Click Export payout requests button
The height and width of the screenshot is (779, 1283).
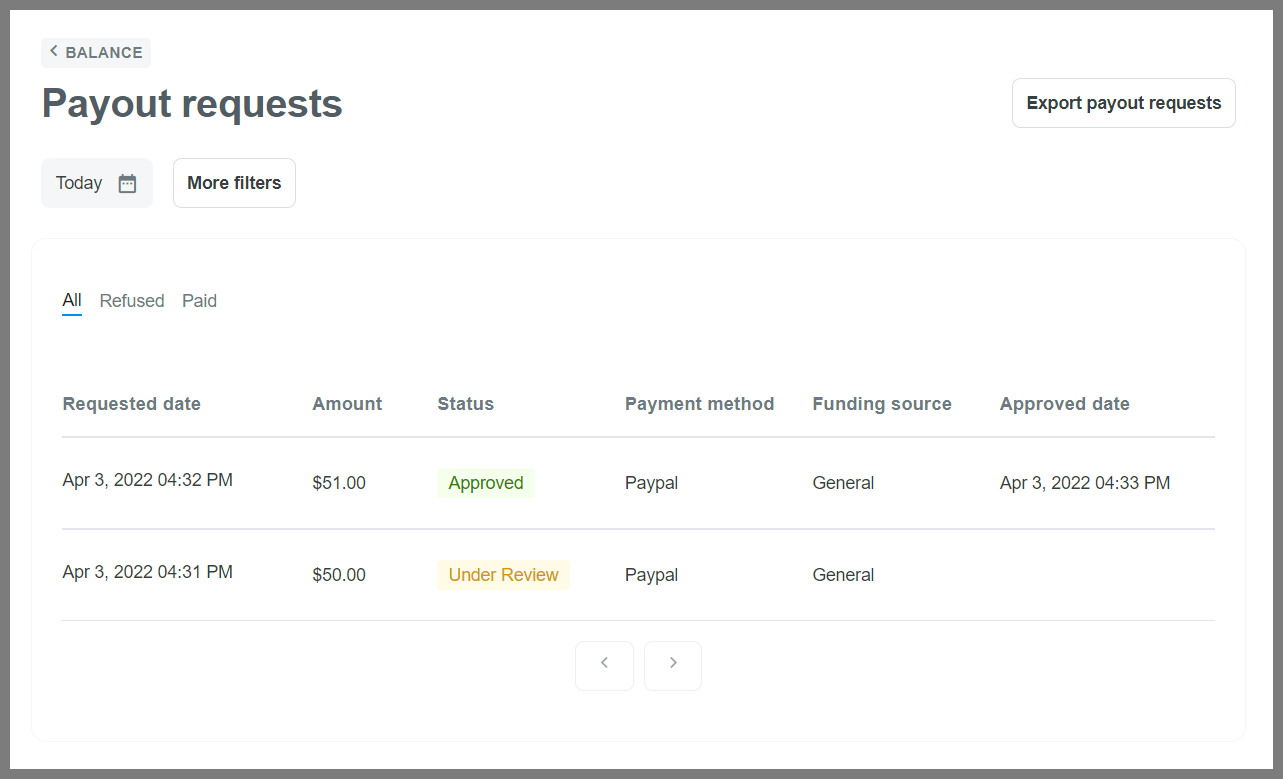click(1123, 103)
